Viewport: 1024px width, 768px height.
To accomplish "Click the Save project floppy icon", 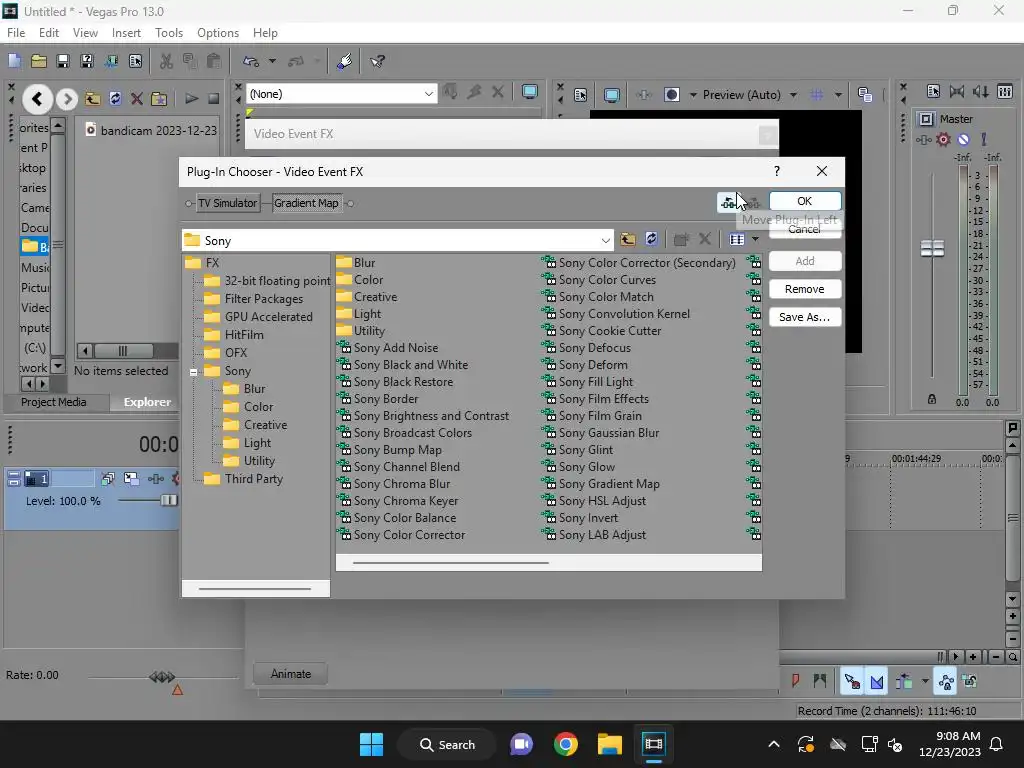I will [x=63, y=61].
